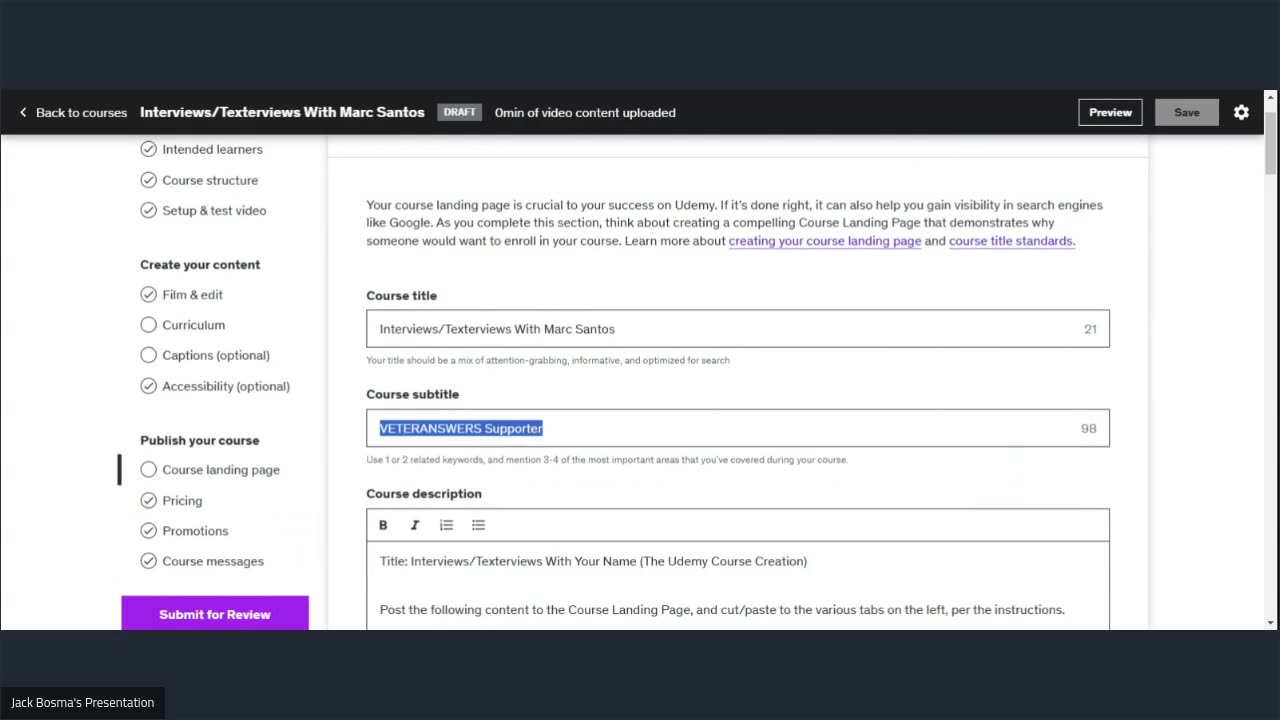The width and height of the screenshot is (1280, 720).
Task: Open Course messages section
Action: tap(213, 561)
